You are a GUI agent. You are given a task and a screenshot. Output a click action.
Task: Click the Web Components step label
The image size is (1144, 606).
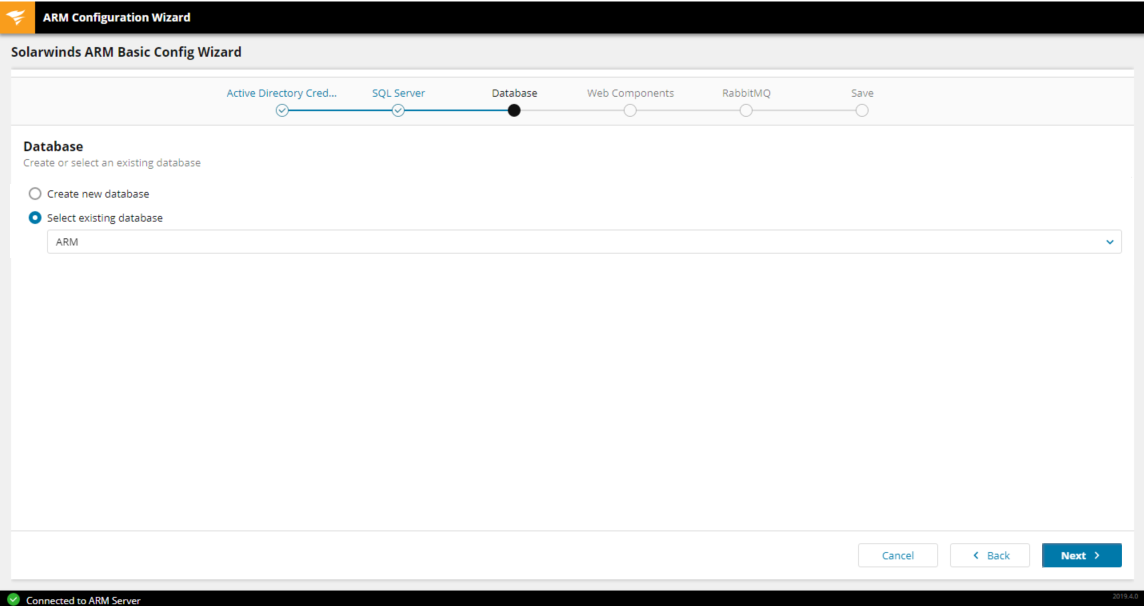(630, 93)
